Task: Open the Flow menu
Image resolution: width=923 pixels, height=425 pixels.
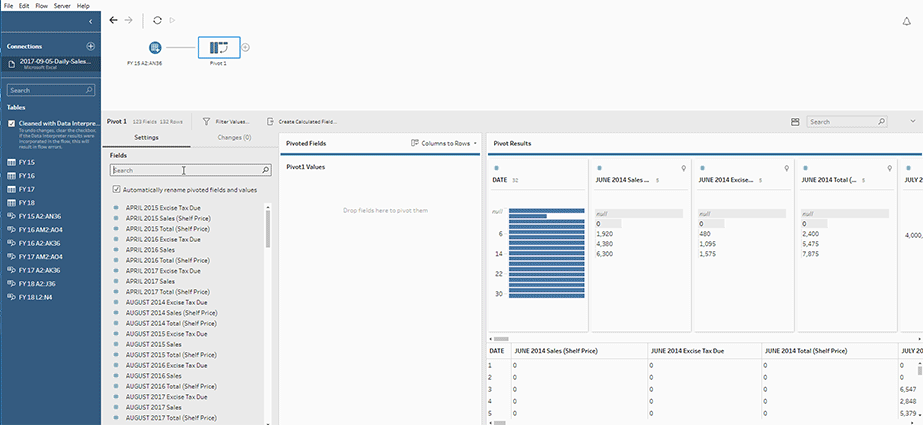Action: pos(41,6)
